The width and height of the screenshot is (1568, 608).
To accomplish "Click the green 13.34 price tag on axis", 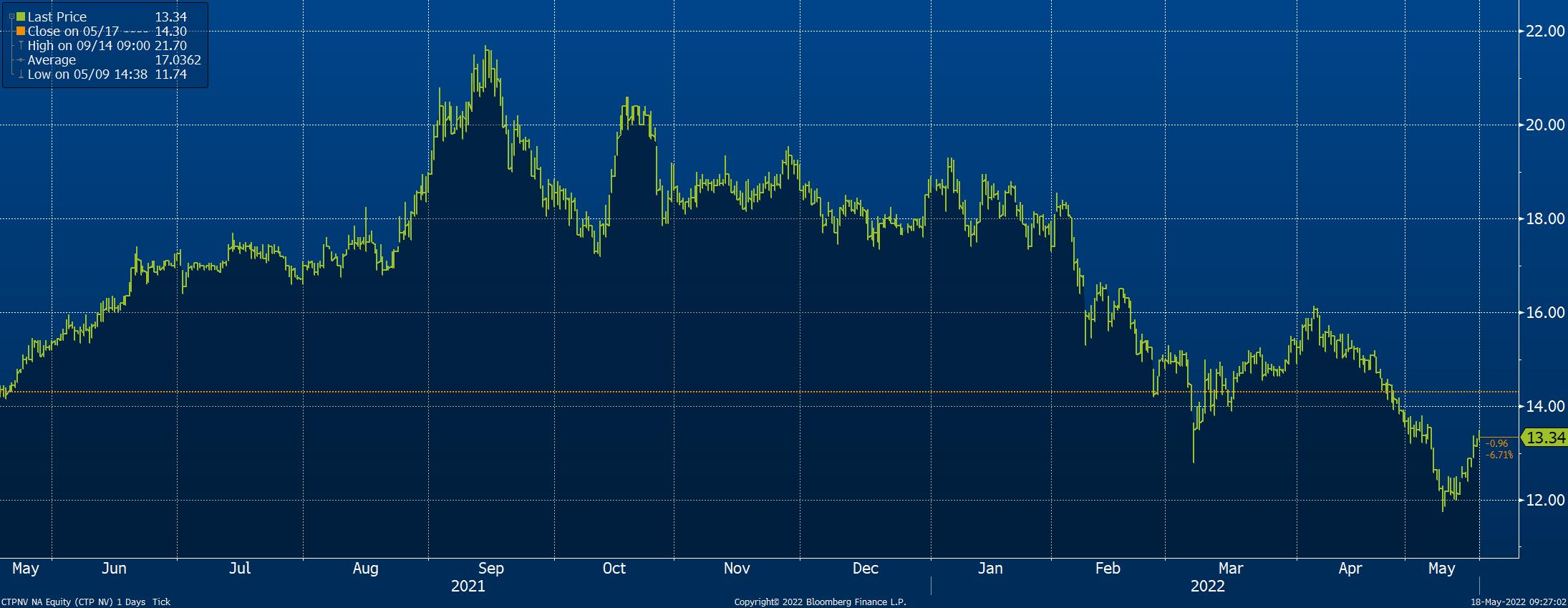I will 1545,438.
